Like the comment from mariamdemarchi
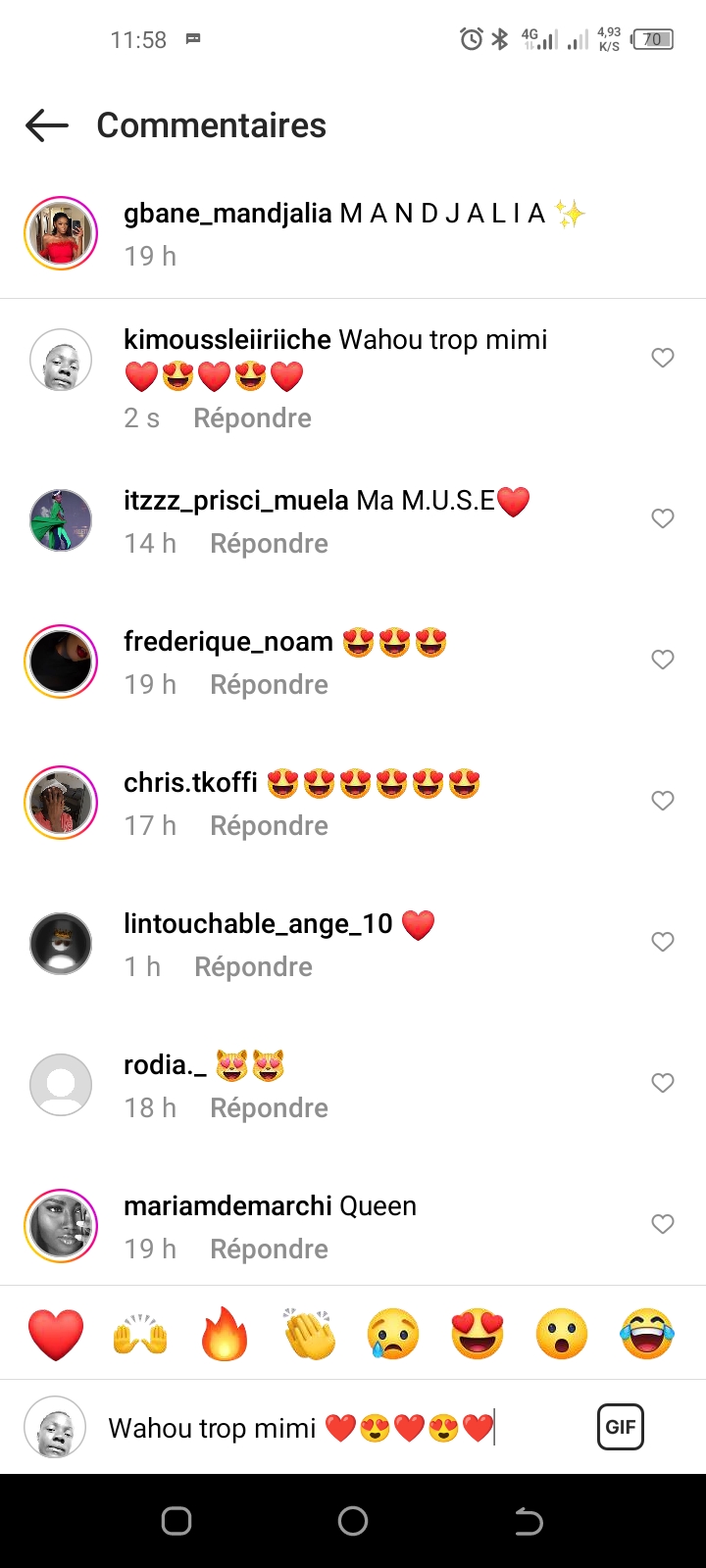 point(663,1224)
